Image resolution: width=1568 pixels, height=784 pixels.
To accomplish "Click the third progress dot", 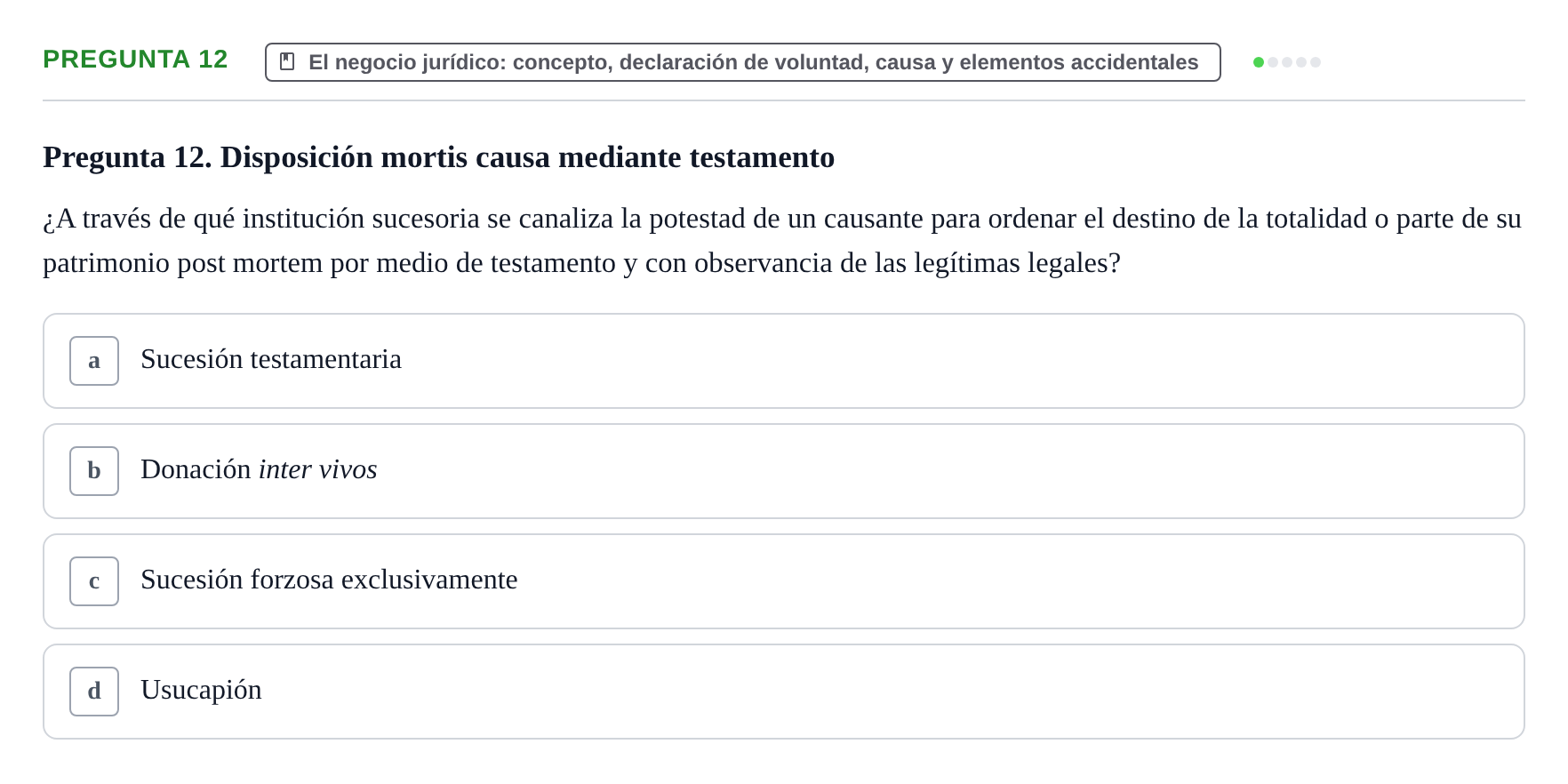I will pyautogui.click(x=1287, y=62).
